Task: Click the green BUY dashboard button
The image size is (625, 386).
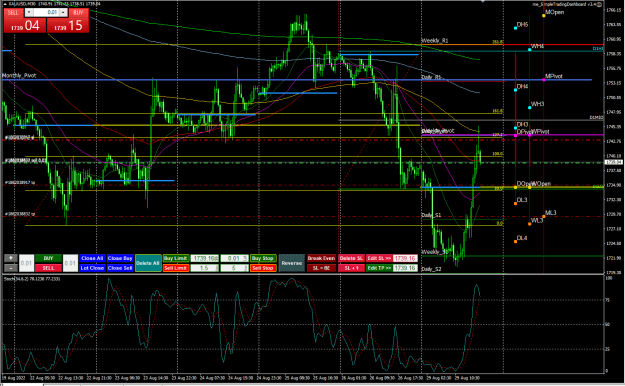Action: [x=48, y=258]
